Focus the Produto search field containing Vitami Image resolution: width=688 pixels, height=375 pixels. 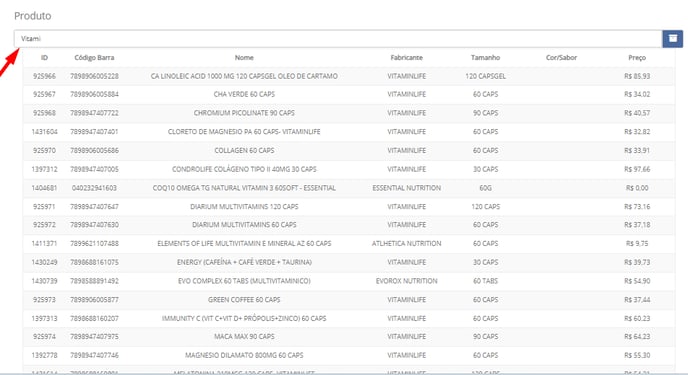338,39
